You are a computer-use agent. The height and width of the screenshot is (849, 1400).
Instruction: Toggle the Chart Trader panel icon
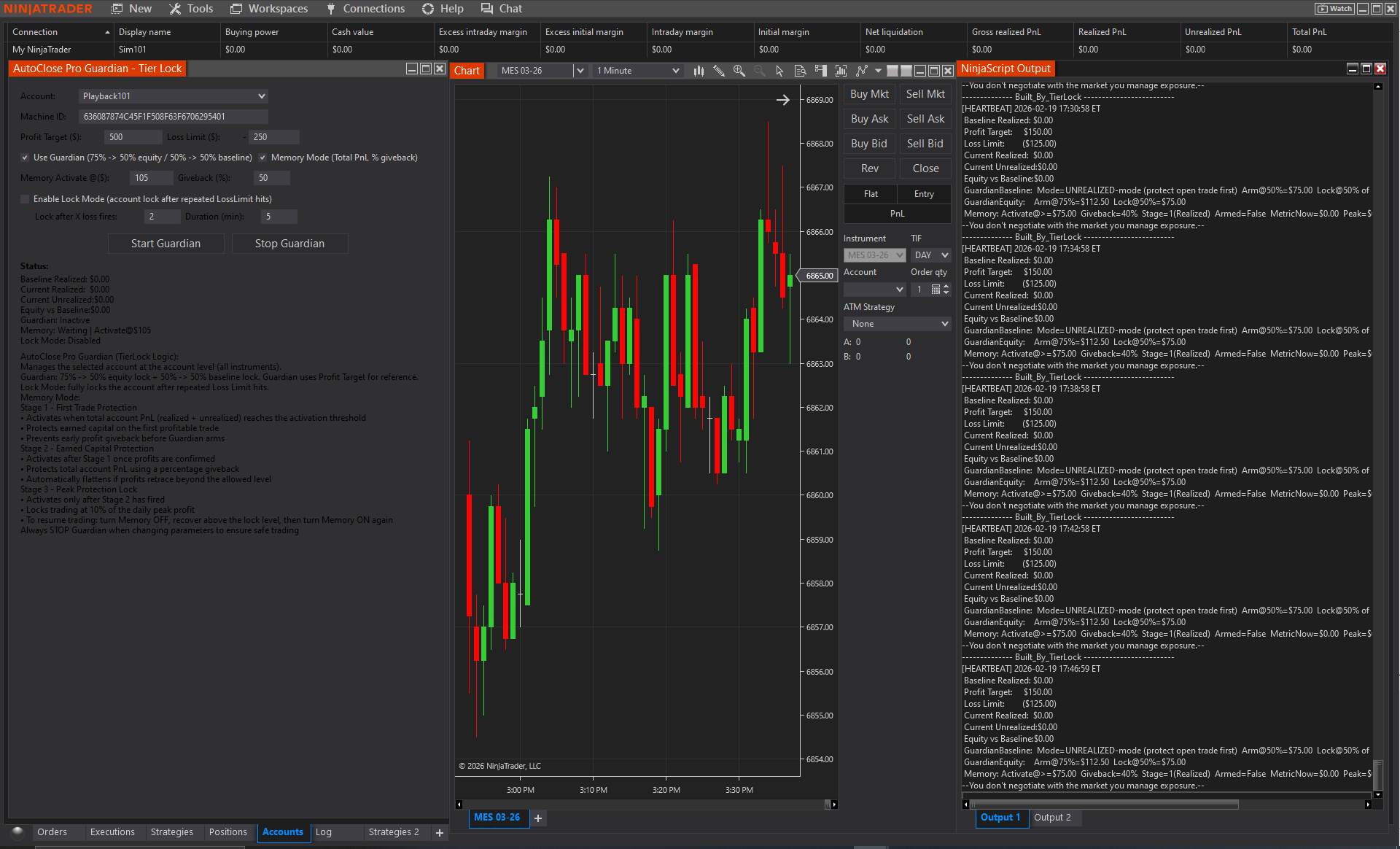click(x=820, y=70)
